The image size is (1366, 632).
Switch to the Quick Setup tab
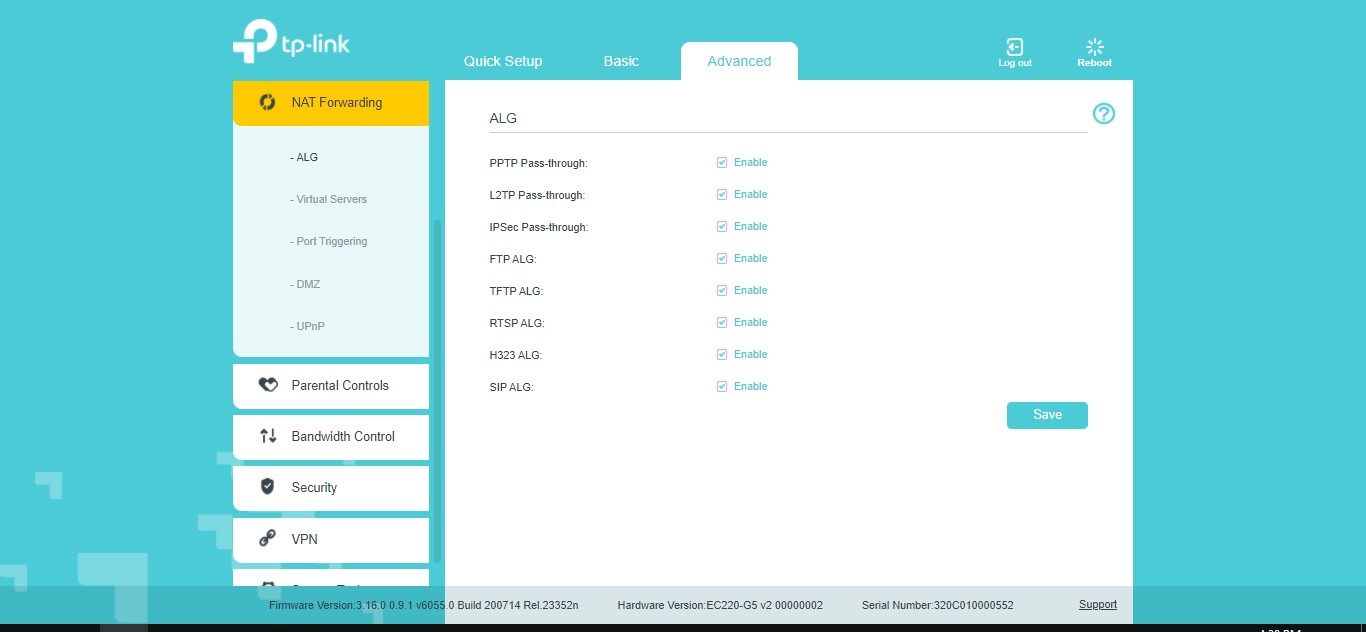coord(502,61)
